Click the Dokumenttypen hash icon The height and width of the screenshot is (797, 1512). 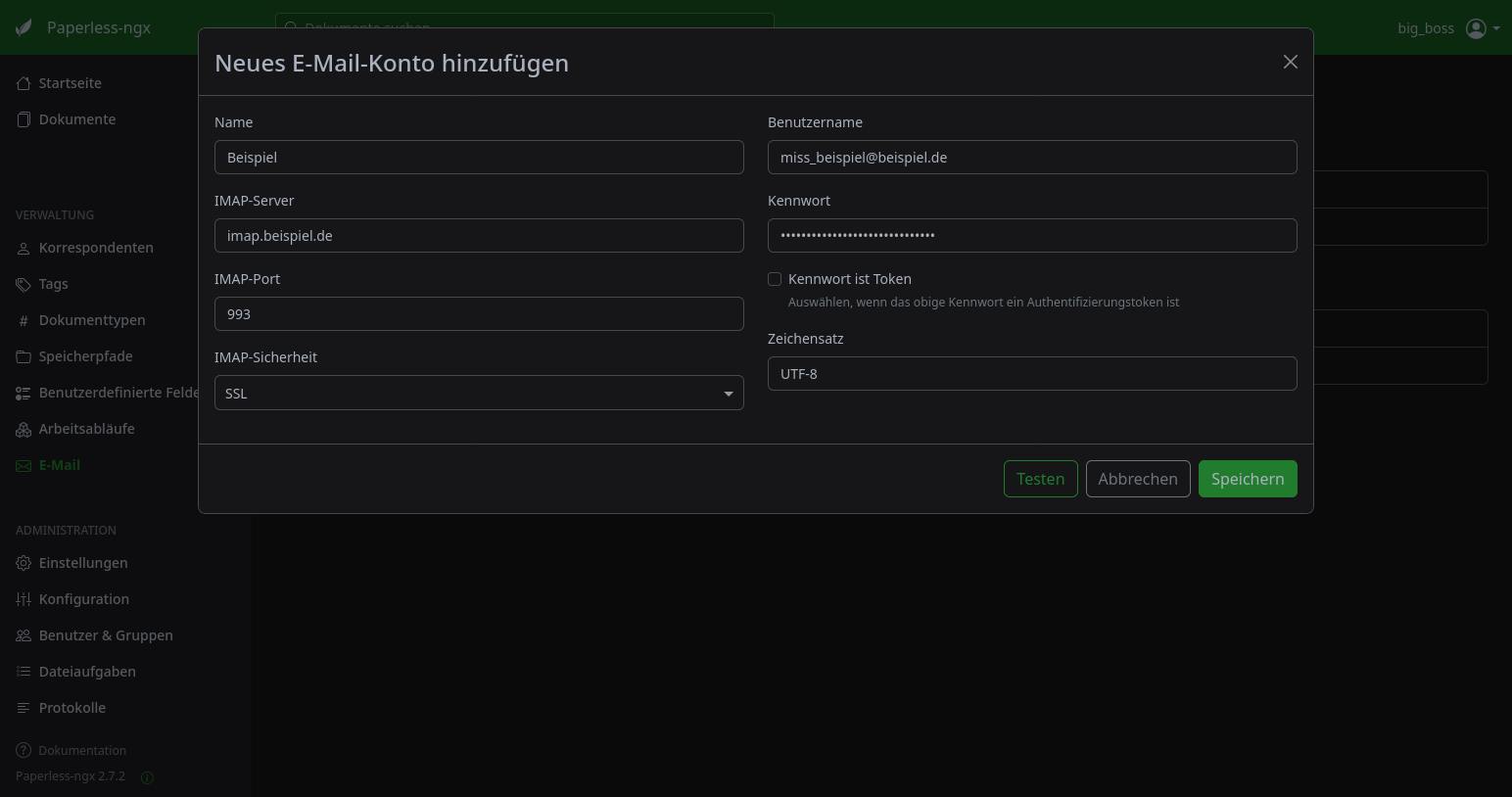pyautogui.click(x=24, y=320)
